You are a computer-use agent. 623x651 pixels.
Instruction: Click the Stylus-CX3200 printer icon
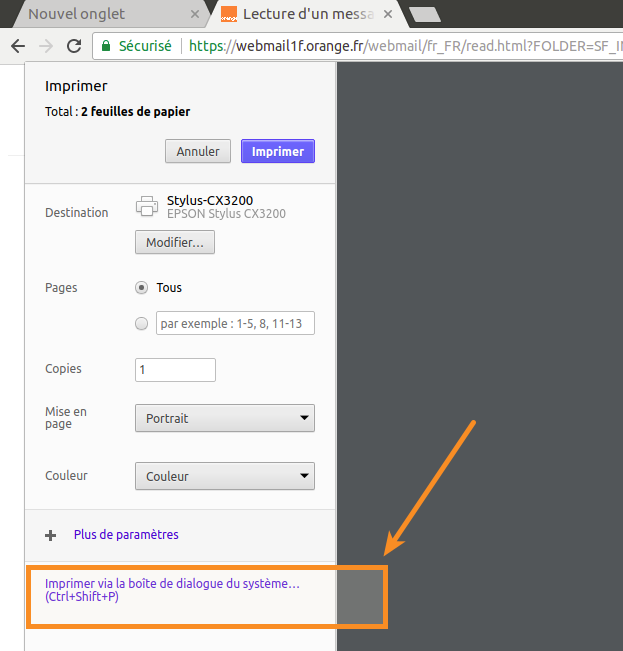pos(147,206)
